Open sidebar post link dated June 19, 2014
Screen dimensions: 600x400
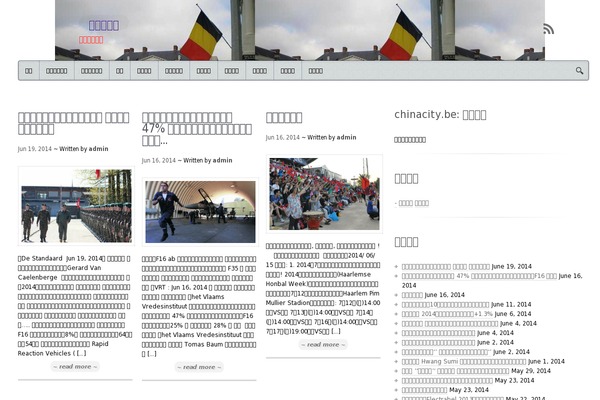(446, 266)
